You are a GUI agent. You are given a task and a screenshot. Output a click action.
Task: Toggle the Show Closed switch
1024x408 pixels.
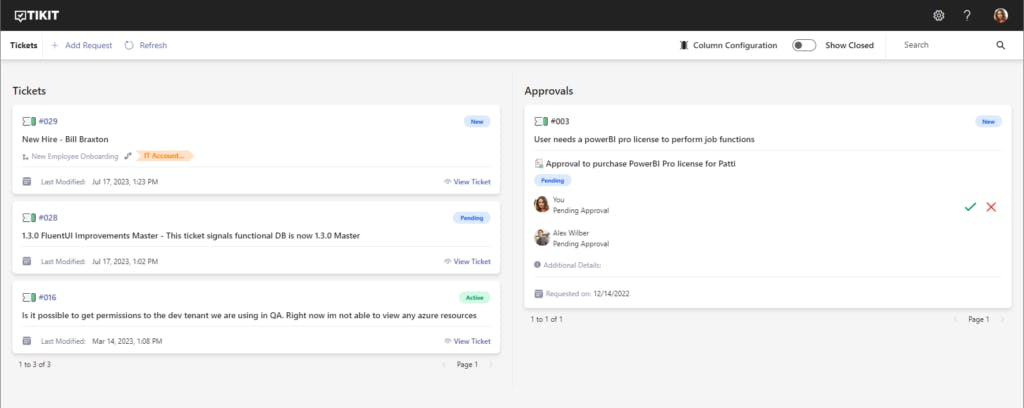[804, 45]
